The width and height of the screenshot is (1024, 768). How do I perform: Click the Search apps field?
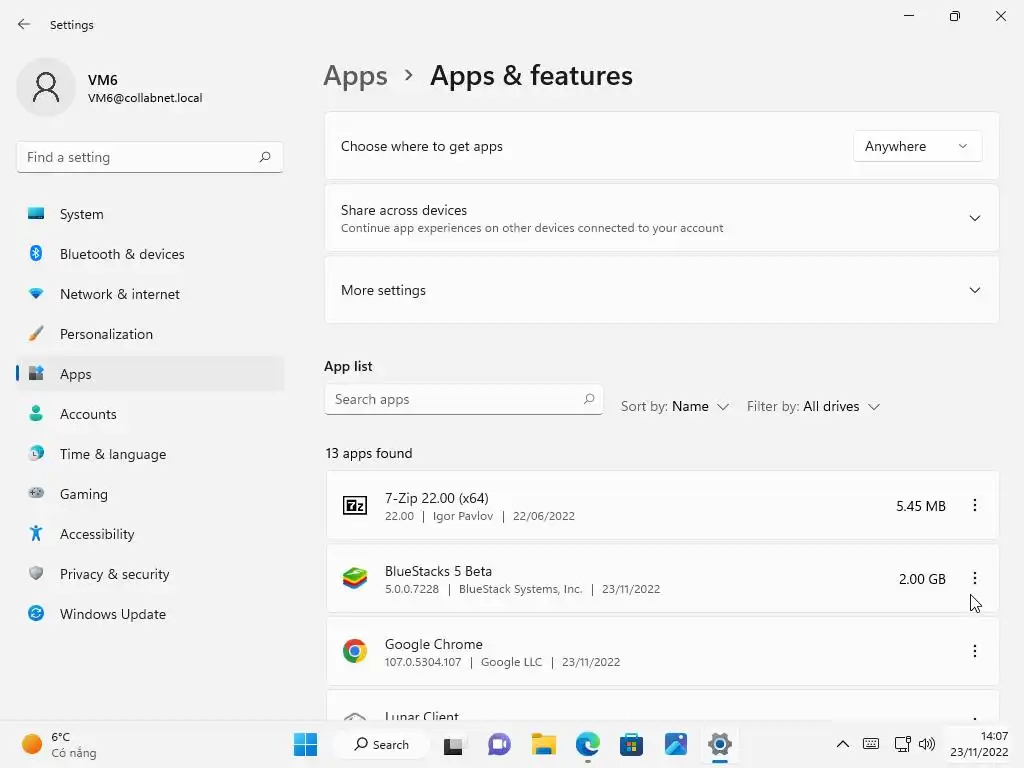click(x=463, y=399)
